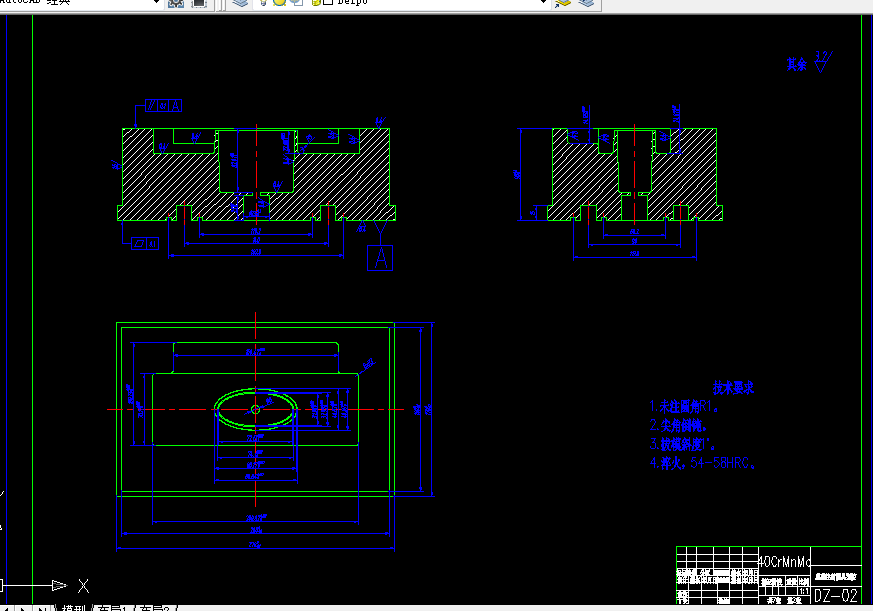Select the 40CrMnMo material text
Viewport: 873px width, 611px height.
tap(784, 561)
